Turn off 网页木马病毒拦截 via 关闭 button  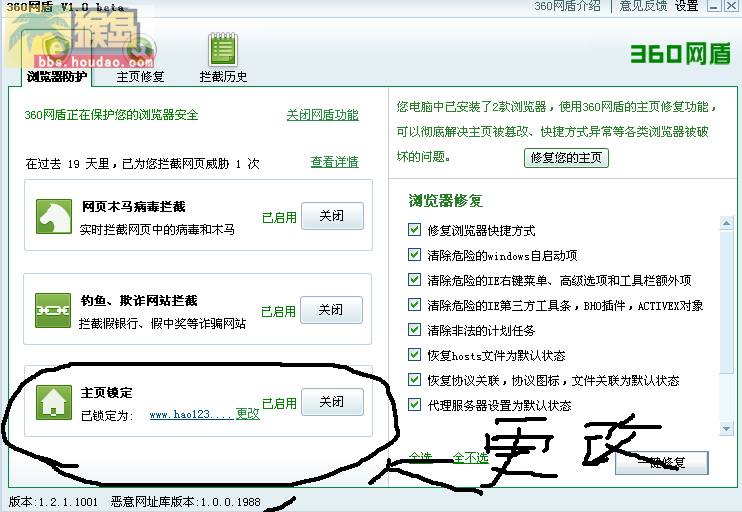(332, 216)
